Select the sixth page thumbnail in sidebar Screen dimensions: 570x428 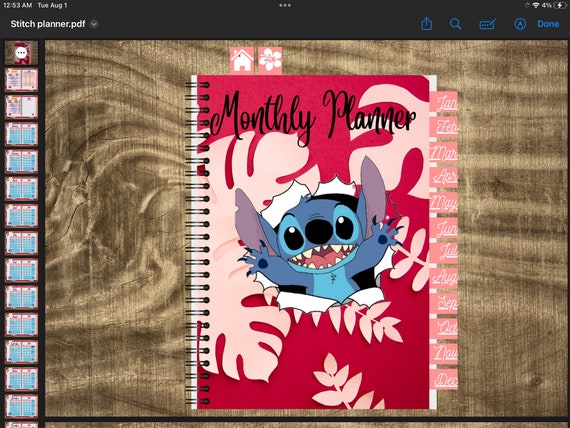tap(21, 188)
